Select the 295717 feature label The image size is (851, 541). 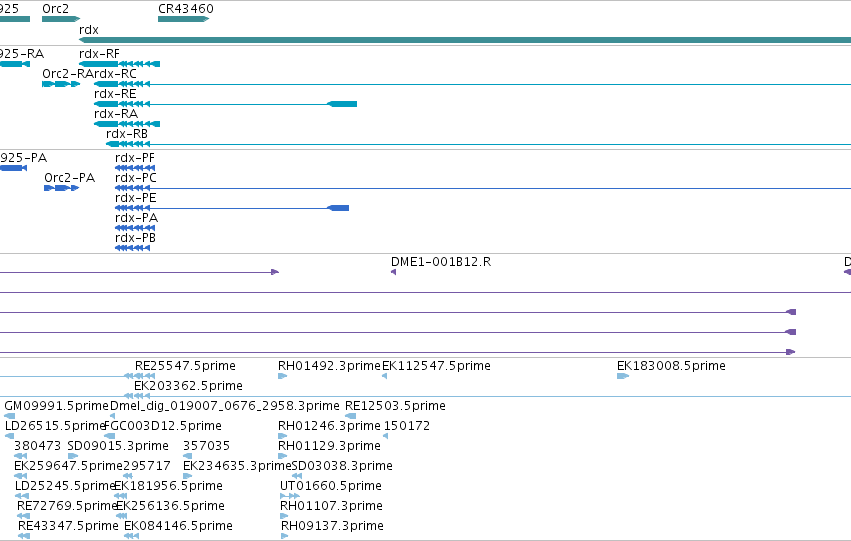pyautogui.click(x=147, y=466)
